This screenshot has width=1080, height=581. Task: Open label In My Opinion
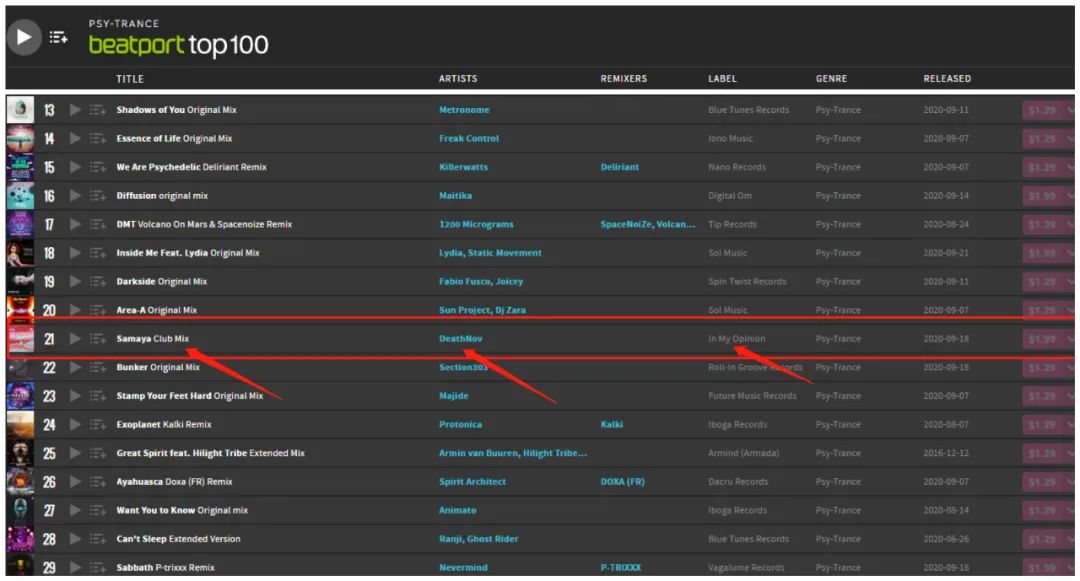coord(736,339)
